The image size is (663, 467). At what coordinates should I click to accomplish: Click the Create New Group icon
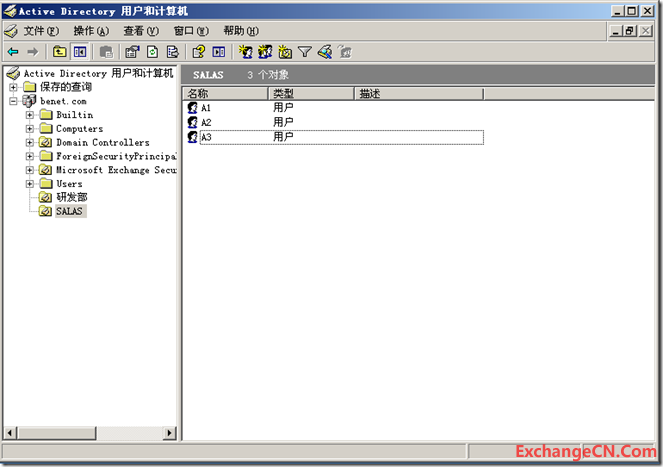(266, 52)
